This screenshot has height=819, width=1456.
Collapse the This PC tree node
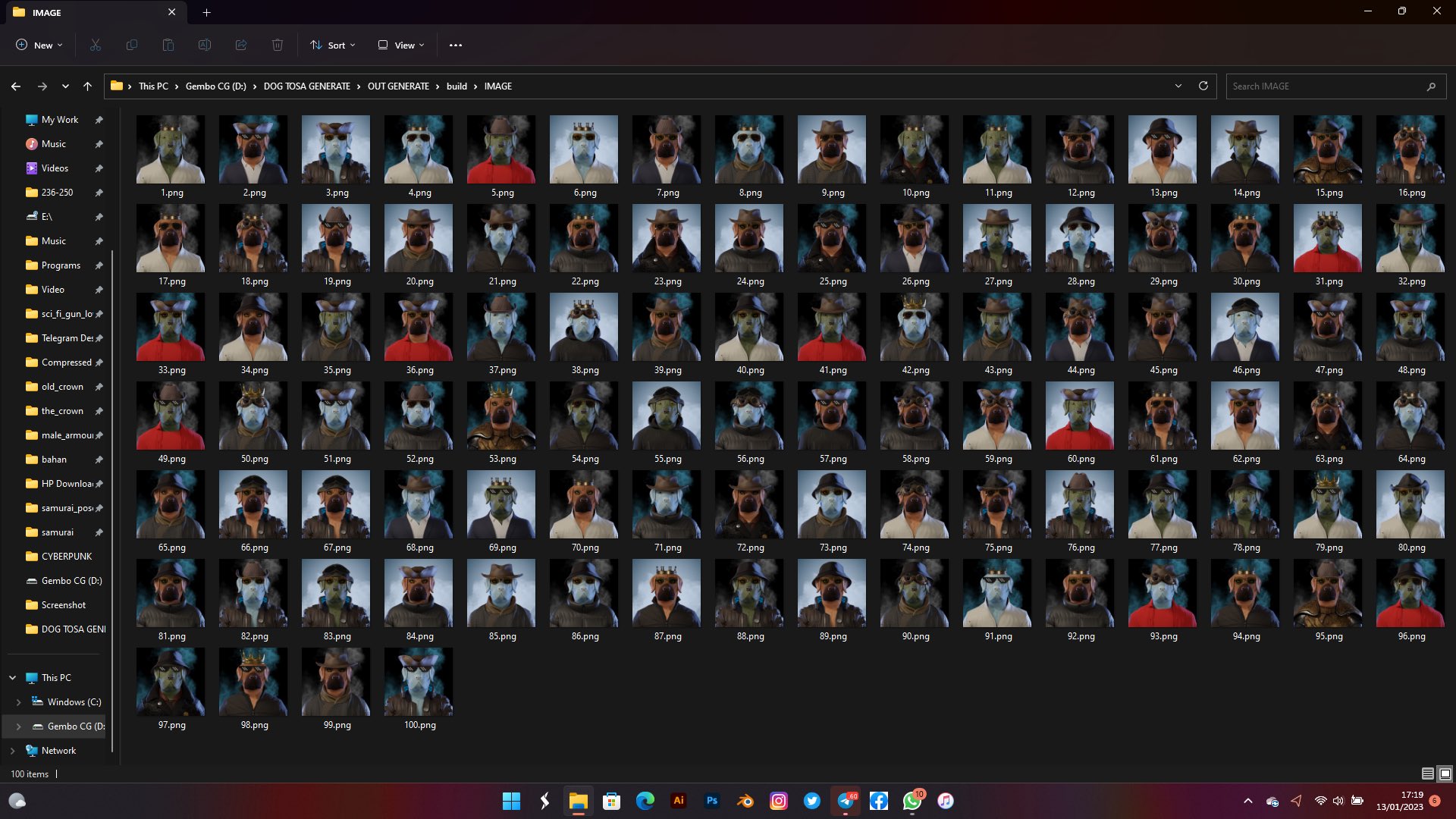click(x=13, y=678)
